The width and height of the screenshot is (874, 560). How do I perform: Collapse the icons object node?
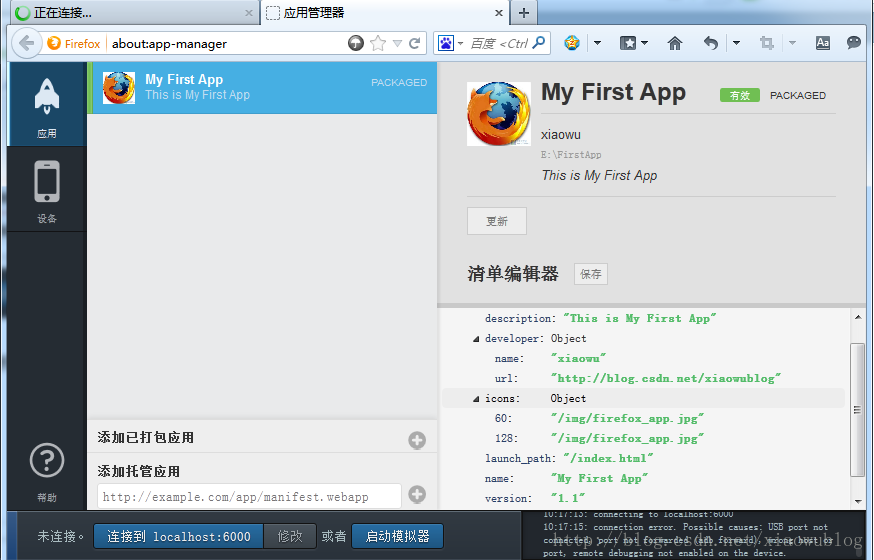point(476,399)
